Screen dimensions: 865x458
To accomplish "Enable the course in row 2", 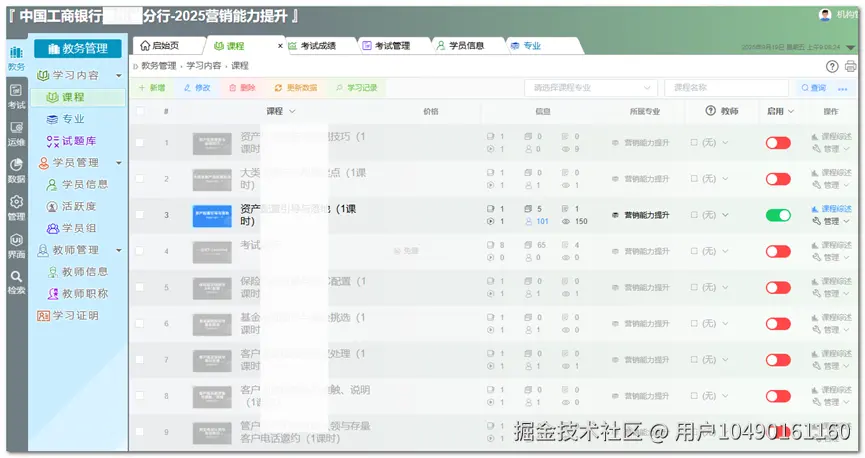I will tap(778, 179).
